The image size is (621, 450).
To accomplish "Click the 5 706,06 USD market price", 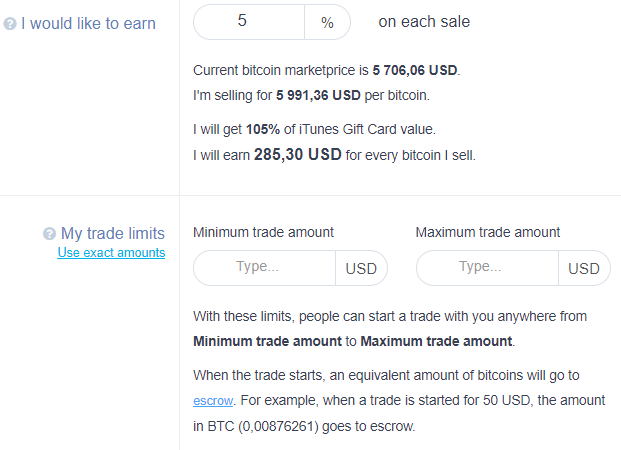I will (414, 71).
